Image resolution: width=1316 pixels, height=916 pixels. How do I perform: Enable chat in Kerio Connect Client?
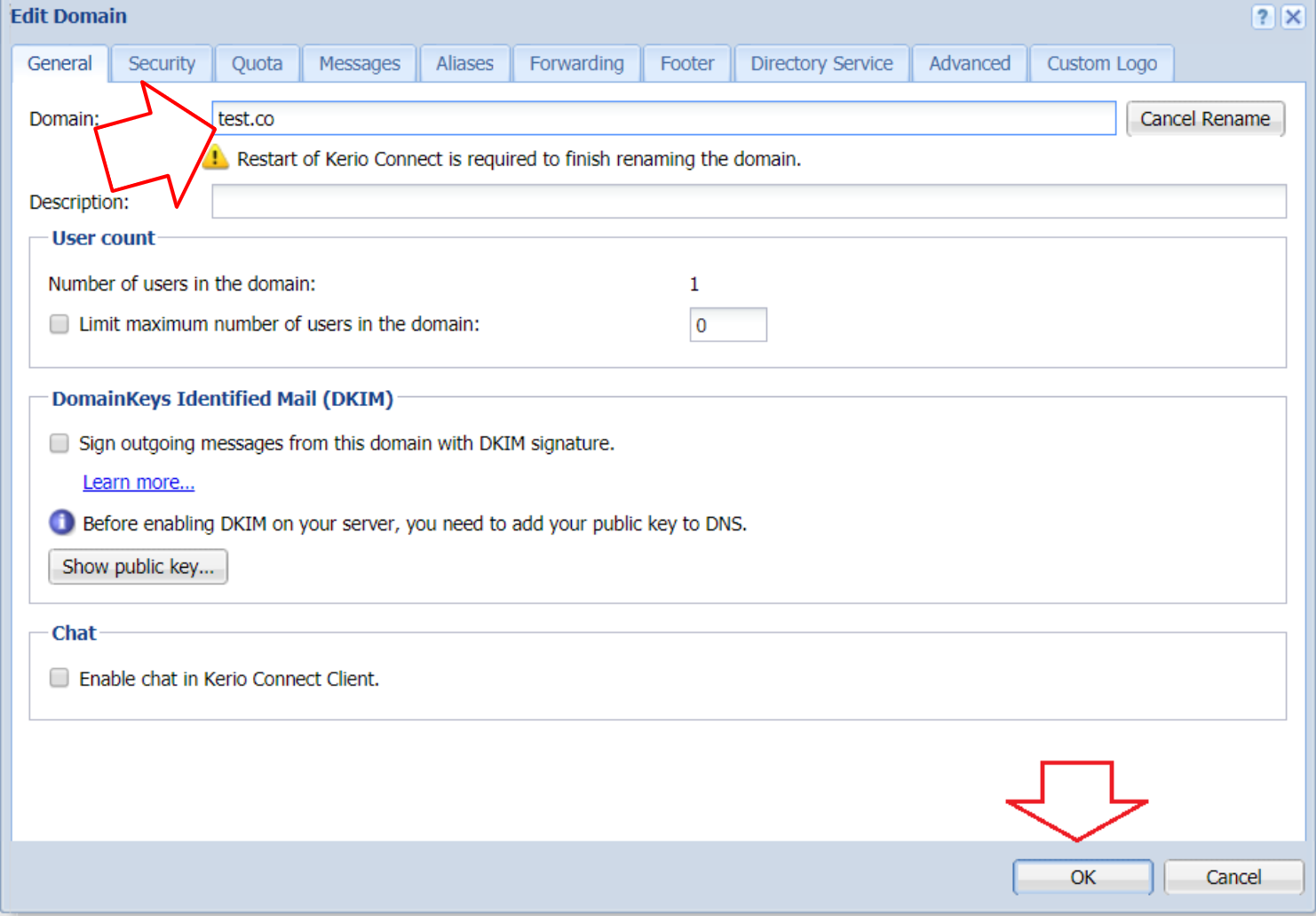pyautogui.click(x=59, y=678)
